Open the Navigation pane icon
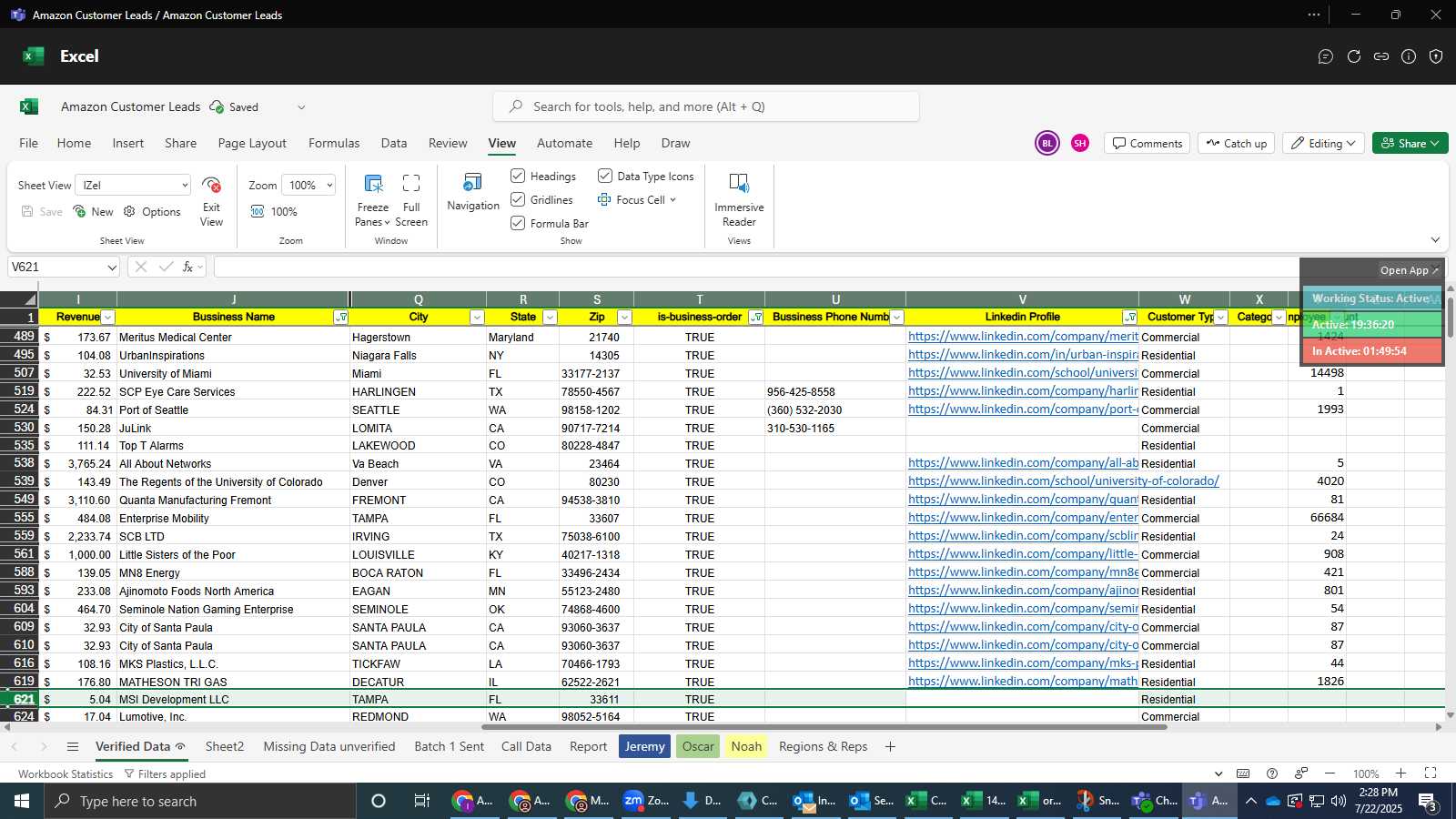This screenshot has width=1456, height=819. pyautogui.click(x=473, y=182)
